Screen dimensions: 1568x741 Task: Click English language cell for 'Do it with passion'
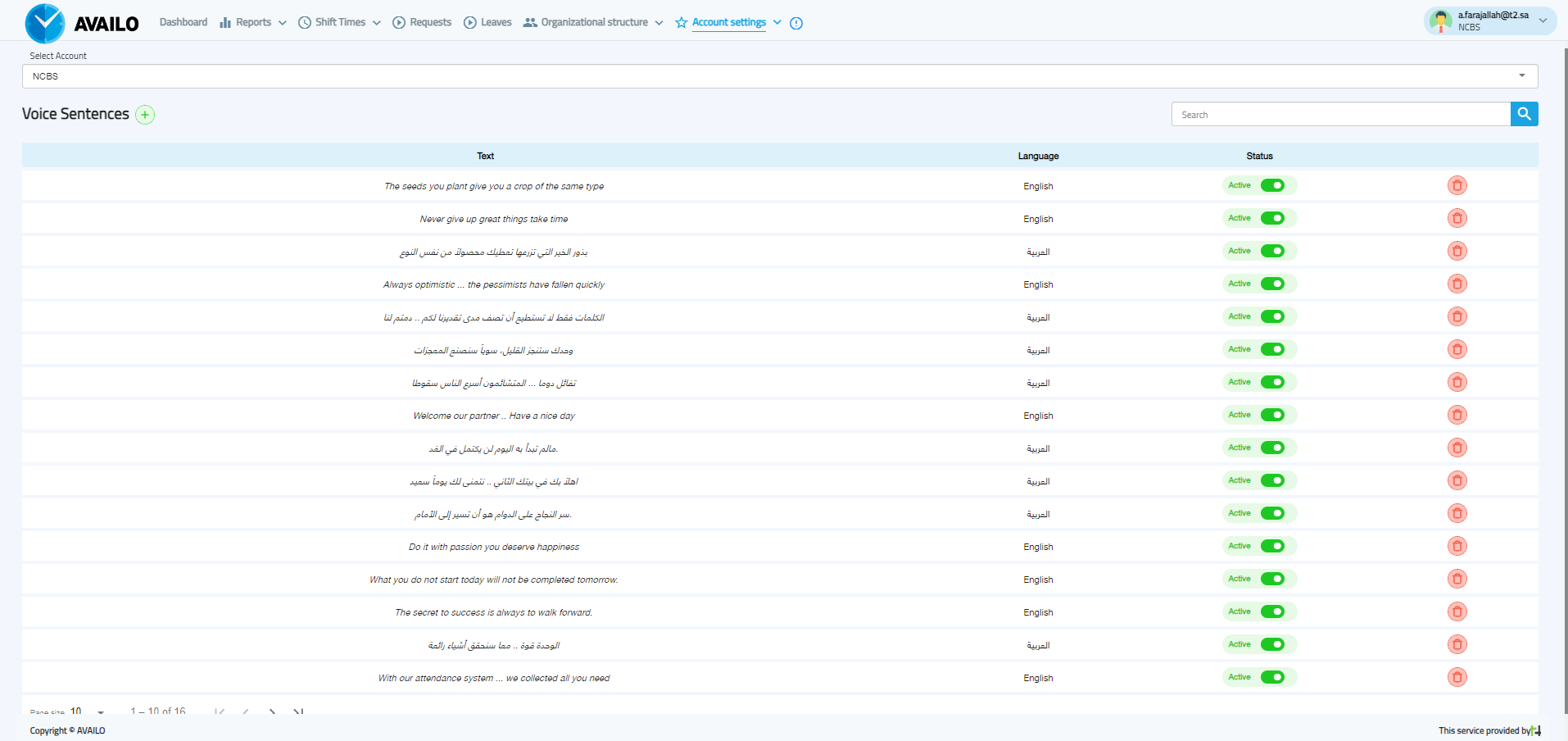1038,547
